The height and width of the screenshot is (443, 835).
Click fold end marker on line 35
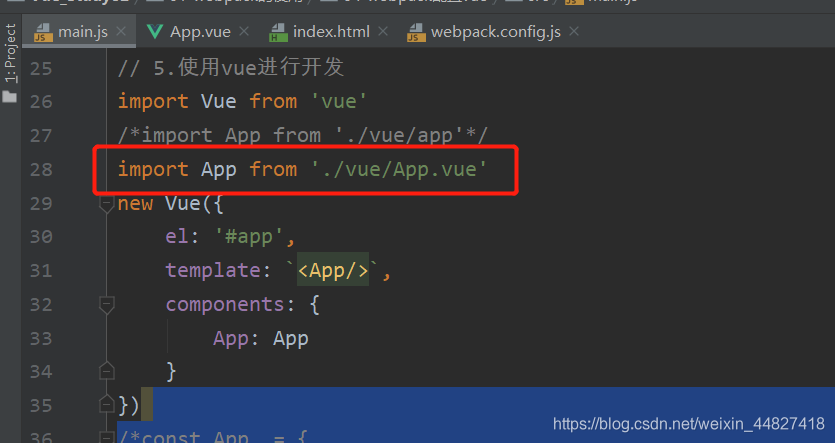[107, 405]
